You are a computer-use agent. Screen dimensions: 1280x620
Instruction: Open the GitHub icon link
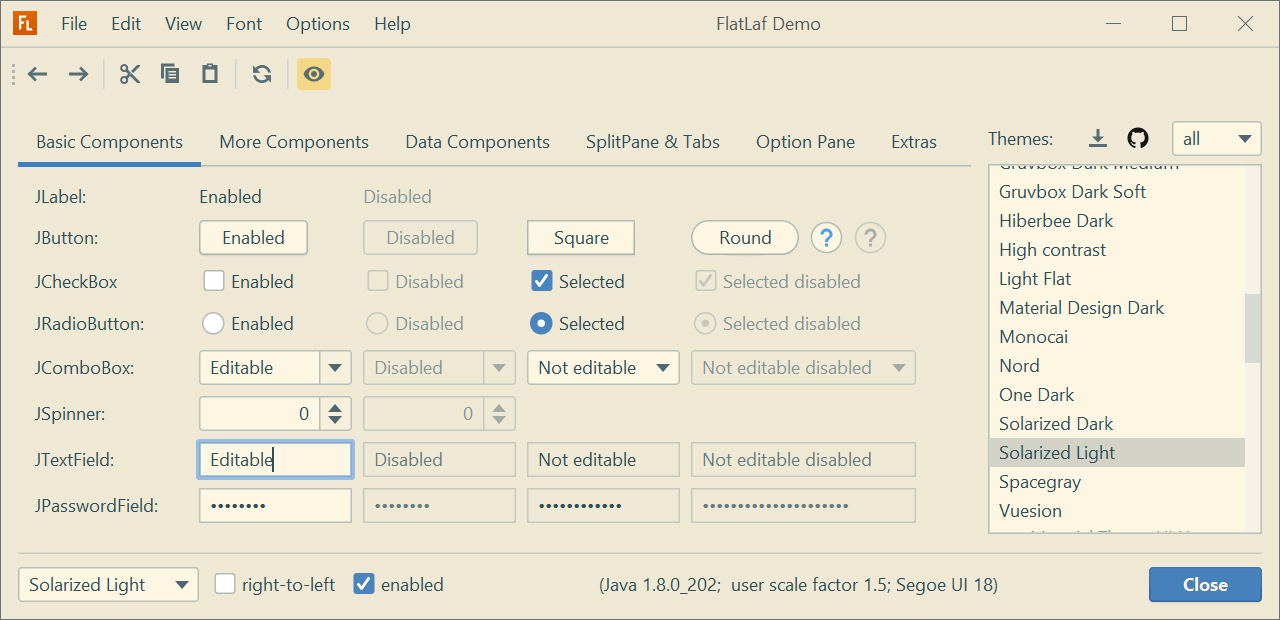[1138, 139]
